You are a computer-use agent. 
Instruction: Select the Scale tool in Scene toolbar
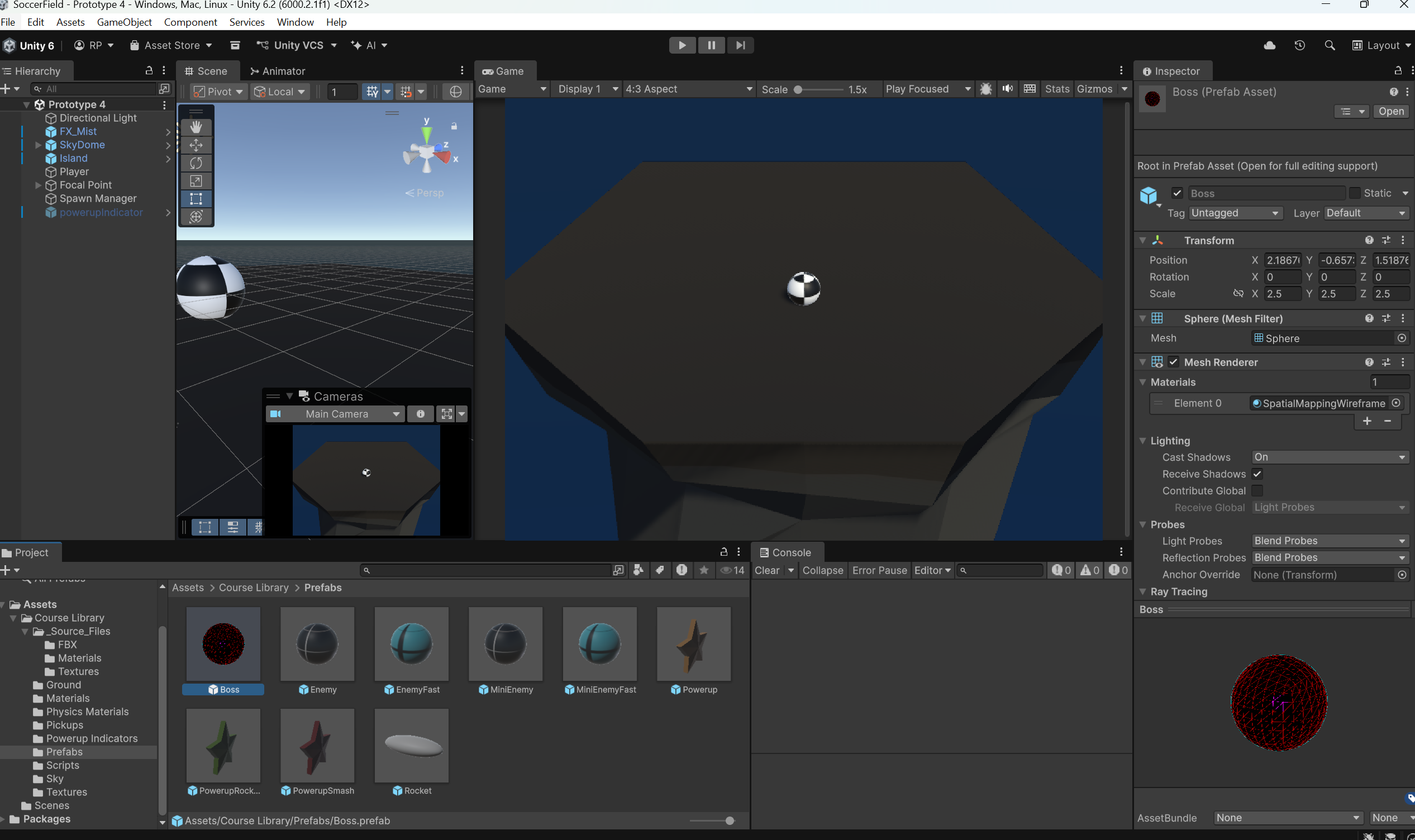point(196,181)
